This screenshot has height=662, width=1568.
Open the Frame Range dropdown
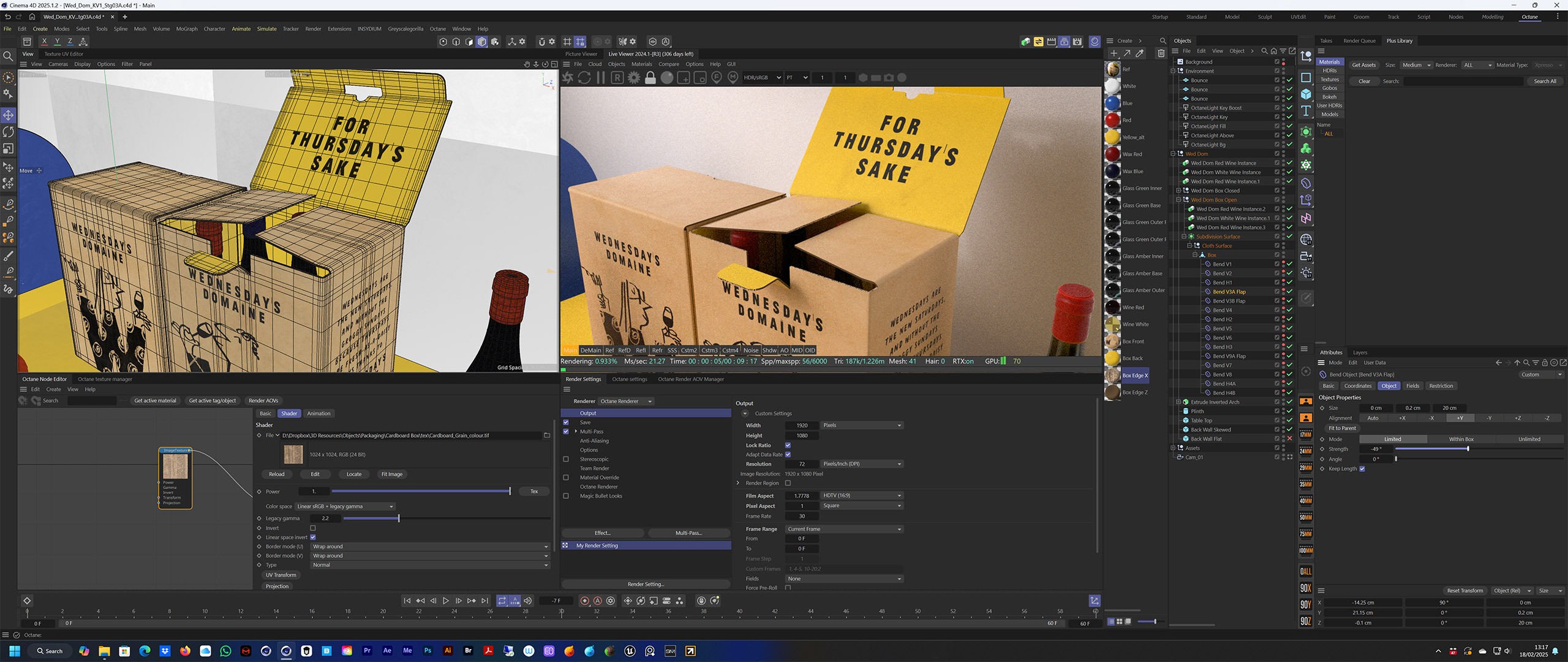click(844, 529)
